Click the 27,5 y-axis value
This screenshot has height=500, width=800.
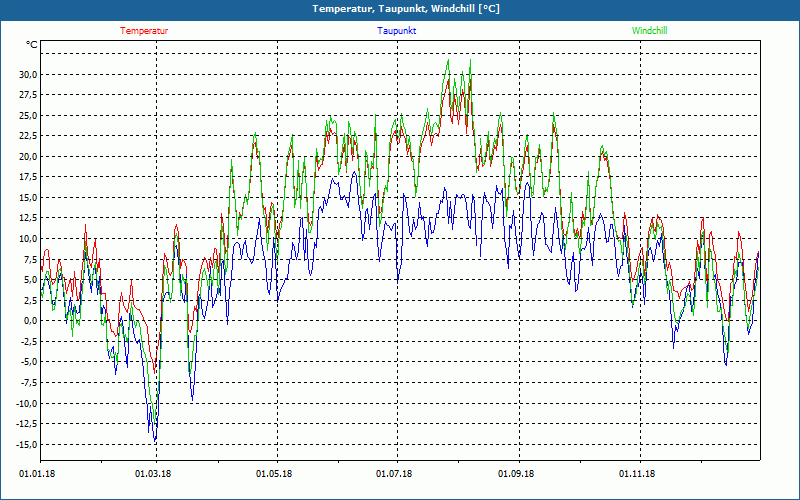click(29, 95)
